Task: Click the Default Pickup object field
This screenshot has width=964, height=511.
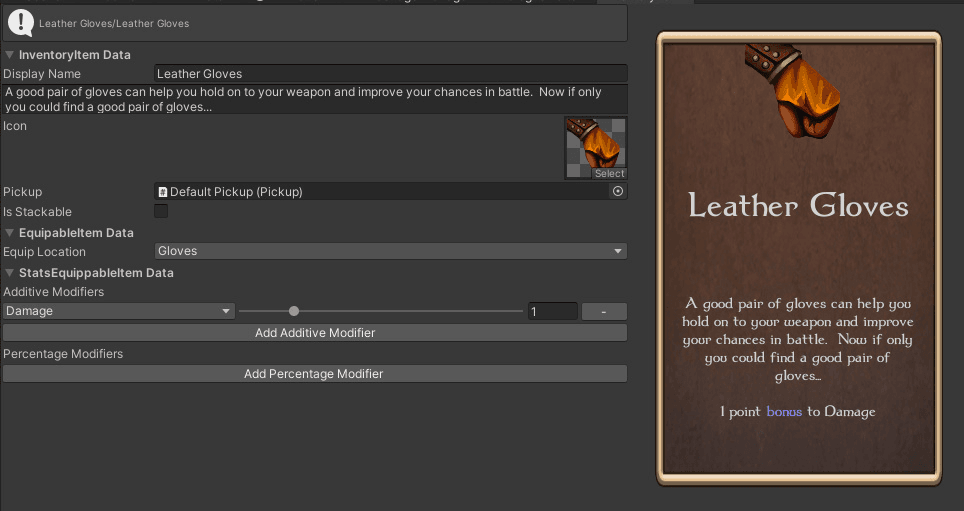Action: pos(380,191)
